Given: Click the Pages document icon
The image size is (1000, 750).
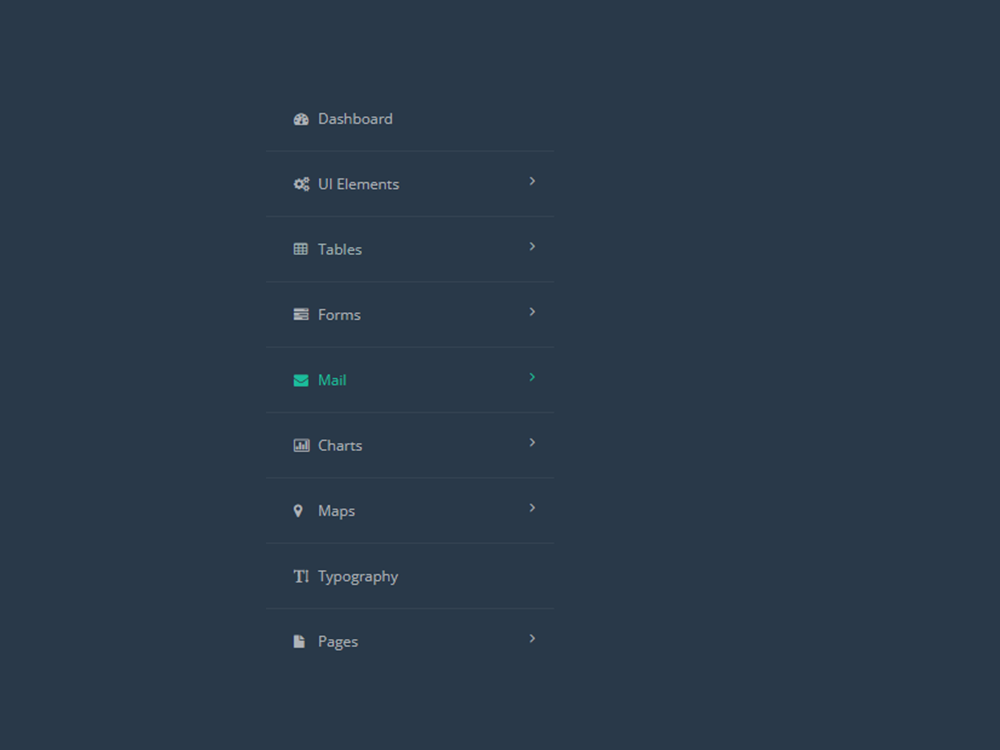Looking at the screenshot, I should pyautogui.click(x=299, y=642).
